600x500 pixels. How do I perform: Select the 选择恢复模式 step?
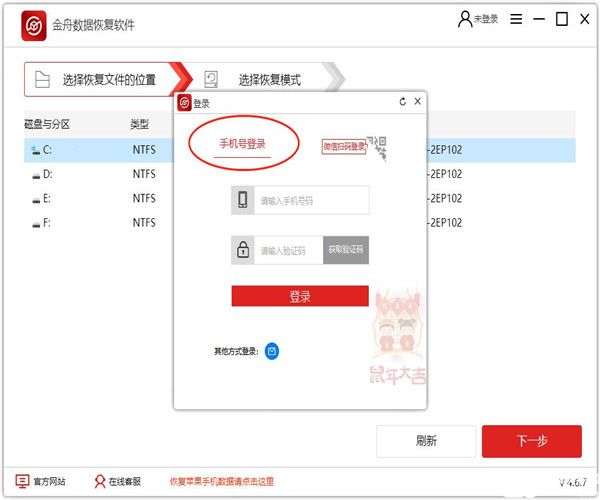(264, 80)
